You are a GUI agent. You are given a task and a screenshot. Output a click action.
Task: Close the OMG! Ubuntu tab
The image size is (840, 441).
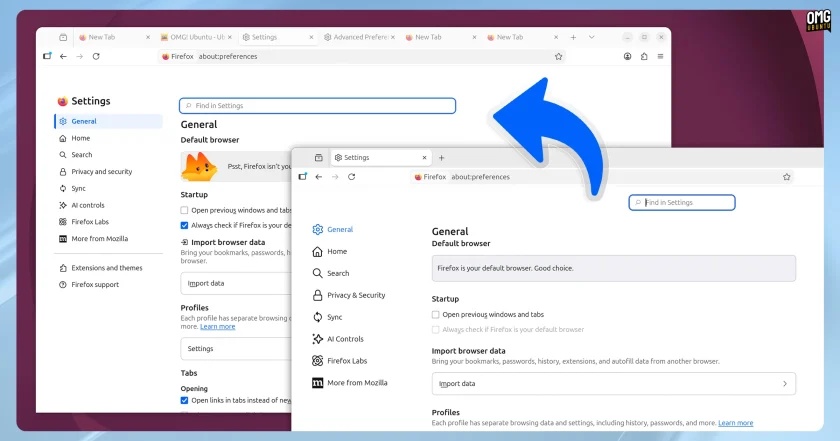pos(230,37)
